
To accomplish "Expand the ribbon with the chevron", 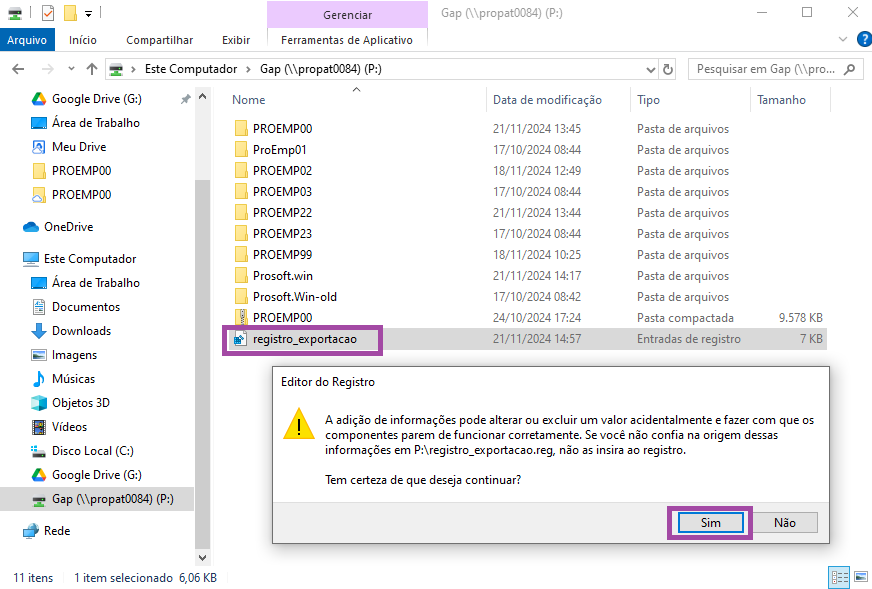I will (x=843, y=39).
